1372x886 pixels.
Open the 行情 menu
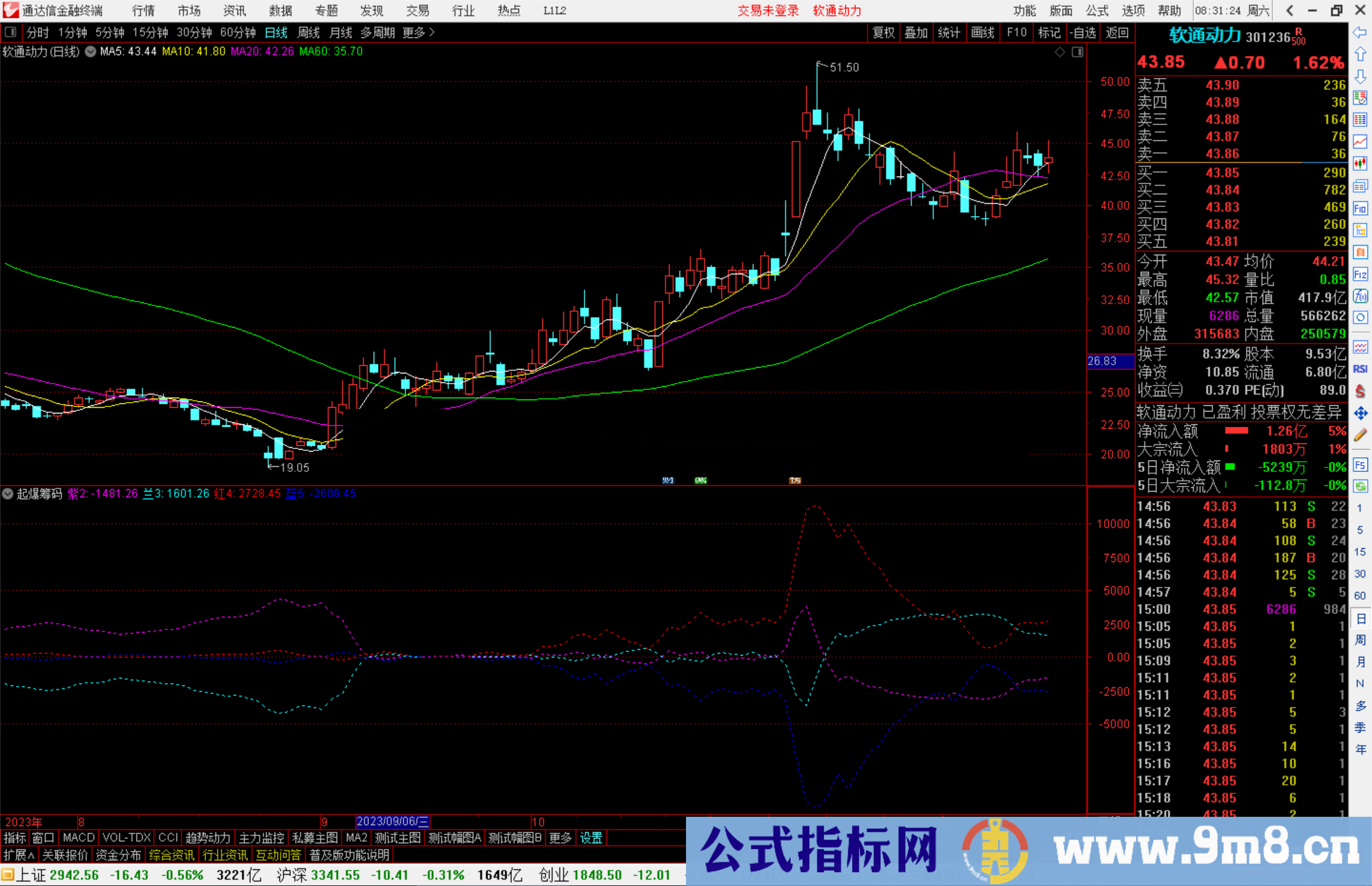(144, 11)
